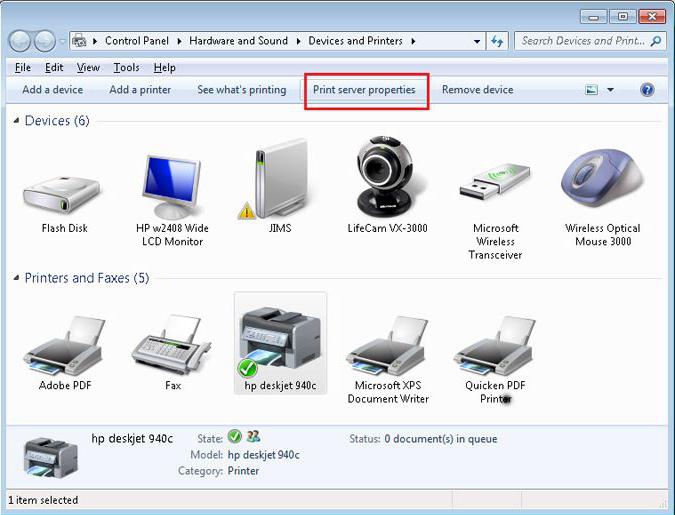The width and height of the screenshot is (675, 515).
Task: Open recent pages dropdown beside Forward
Action: (x=62, y=41)
